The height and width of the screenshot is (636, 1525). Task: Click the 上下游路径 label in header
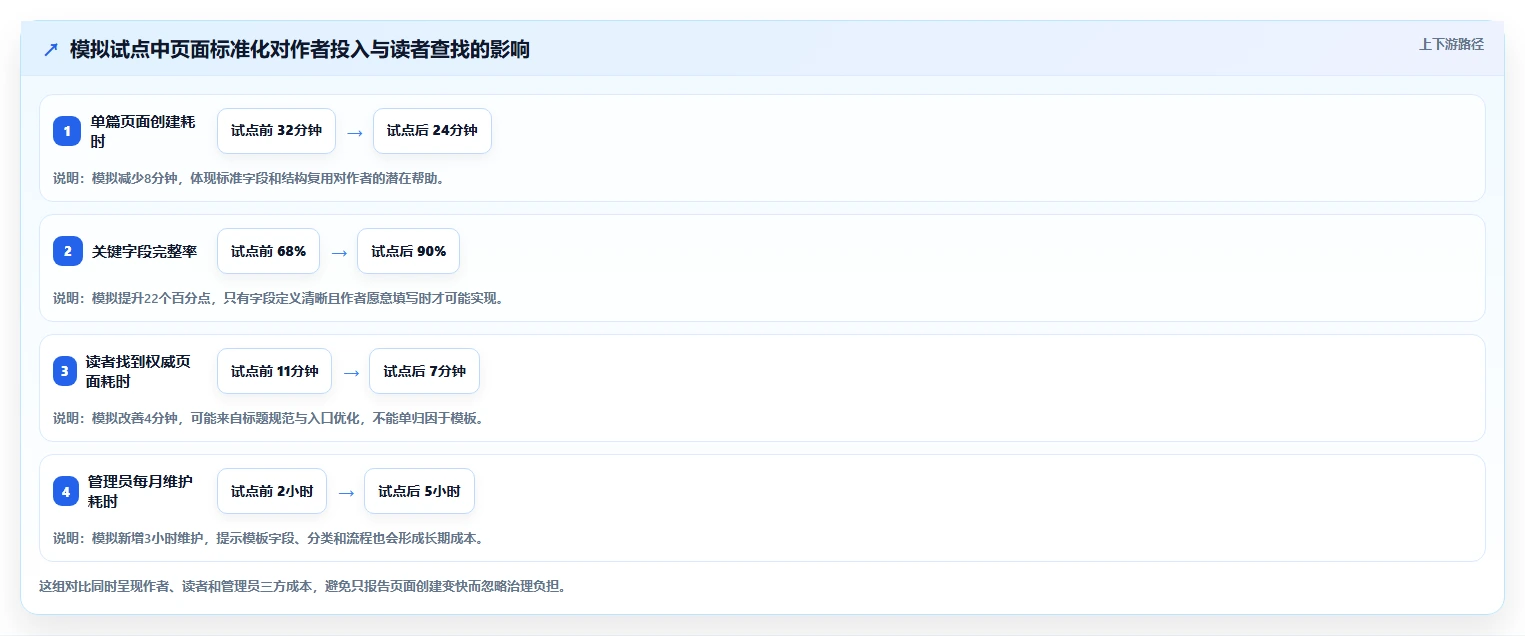[1451, 44]
